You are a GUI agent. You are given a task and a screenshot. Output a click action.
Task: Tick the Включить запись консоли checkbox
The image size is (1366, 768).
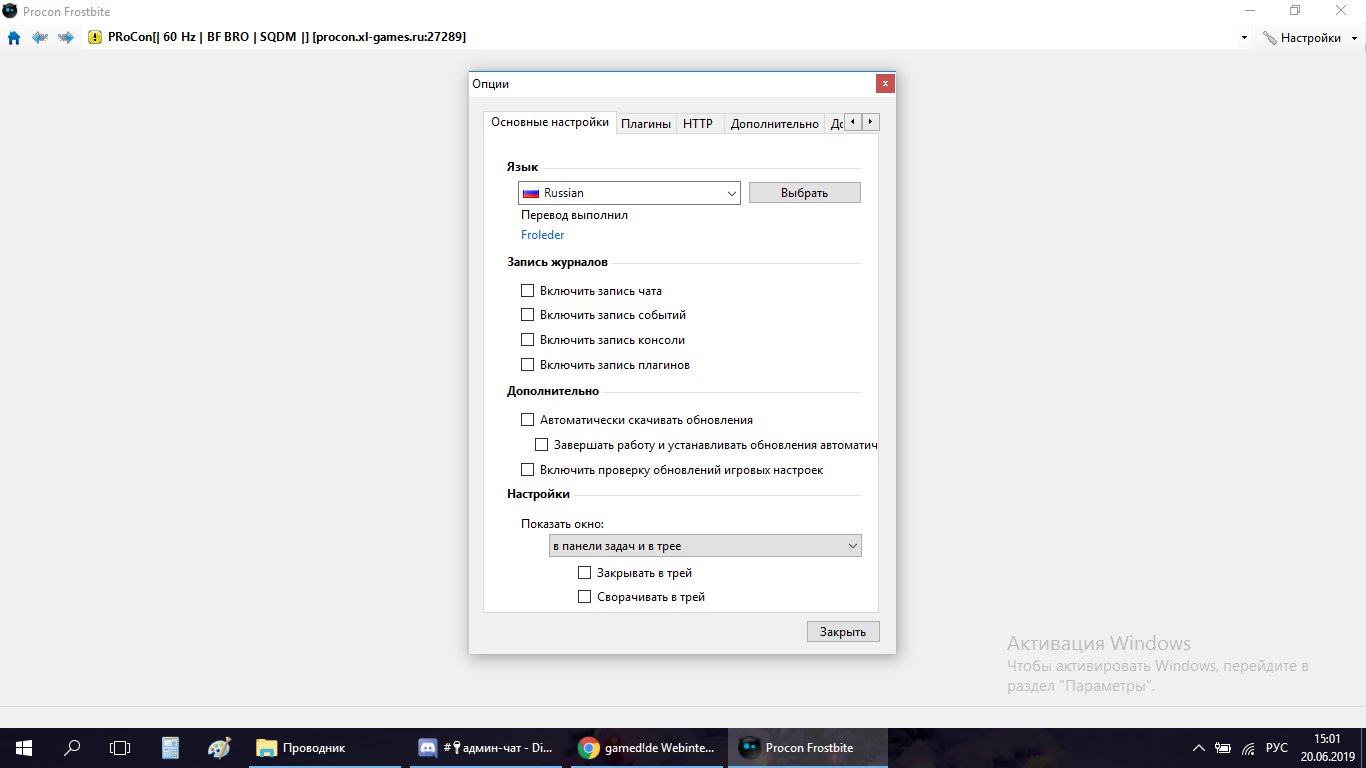(x=528, y=340)
